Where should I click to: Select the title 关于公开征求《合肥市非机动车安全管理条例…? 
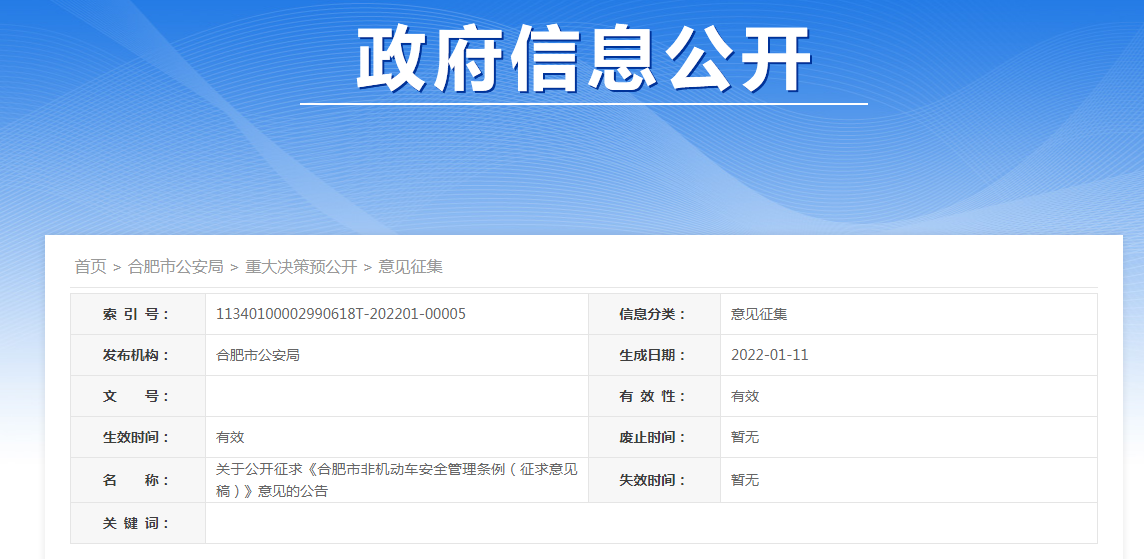(x=397, y=480)
